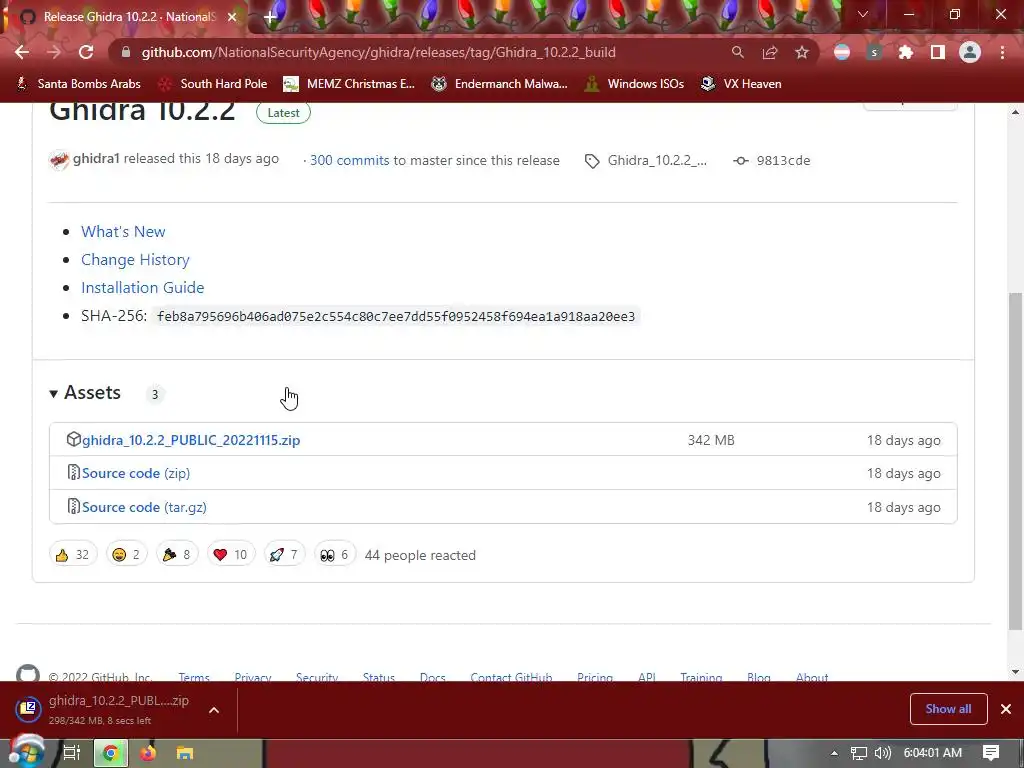Show hidden system tray icons
1024x768 pixels.
pyautogui.click(x=834, y=753)
